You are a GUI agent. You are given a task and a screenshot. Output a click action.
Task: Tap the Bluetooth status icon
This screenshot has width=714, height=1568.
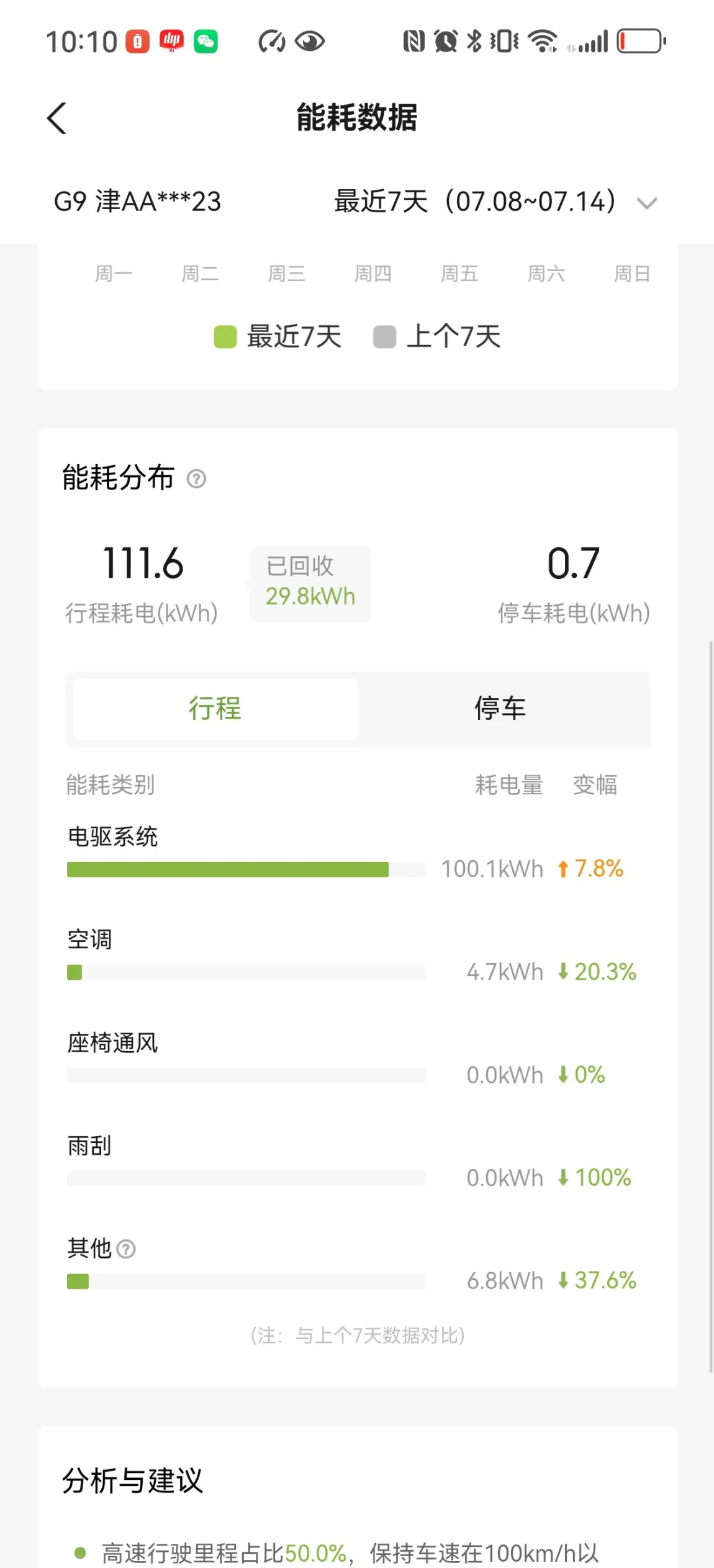(x=474, y=42)
